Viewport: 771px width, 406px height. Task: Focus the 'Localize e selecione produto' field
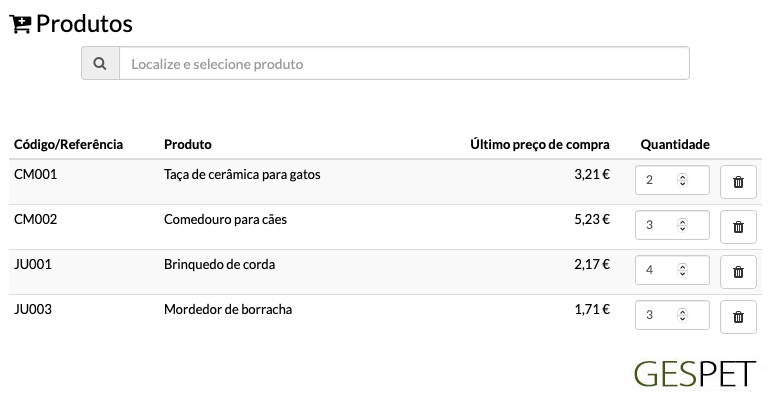[x=404, y=63]
